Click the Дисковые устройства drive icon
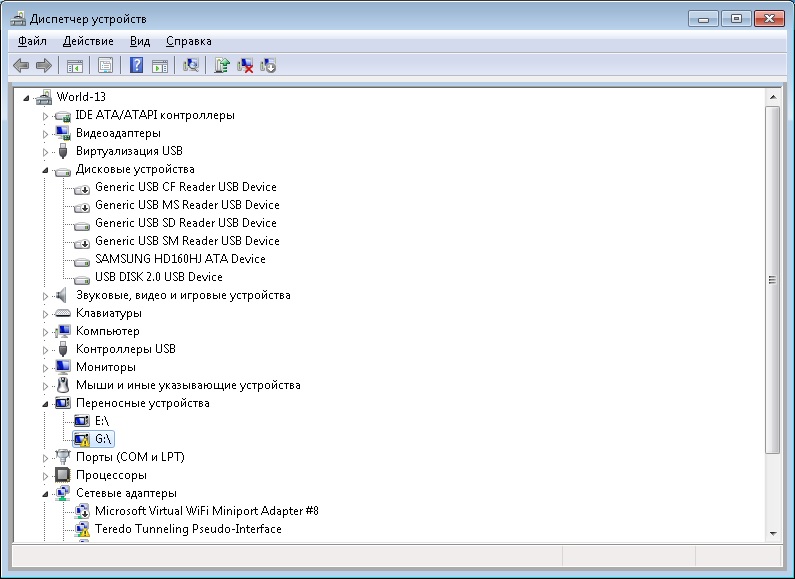The height and width of the screenshot is (579, 795). click(x=63, y=171)
